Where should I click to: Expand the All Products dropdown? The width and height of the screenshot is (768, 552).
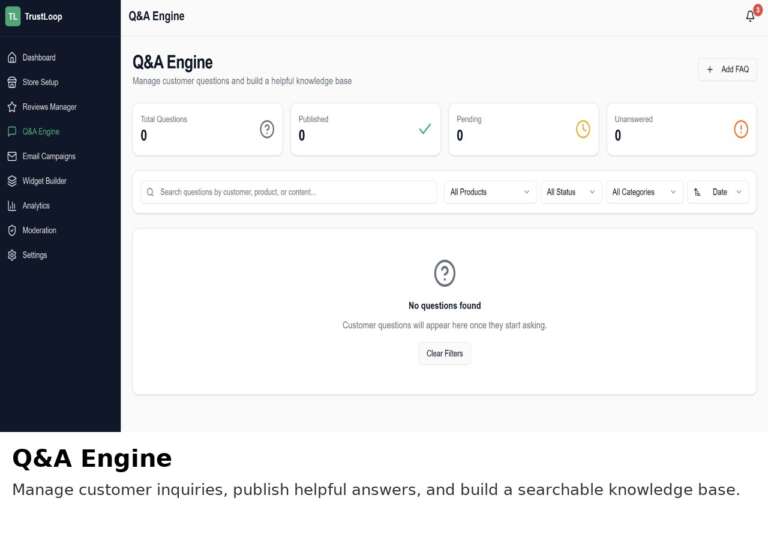[490, 192]
